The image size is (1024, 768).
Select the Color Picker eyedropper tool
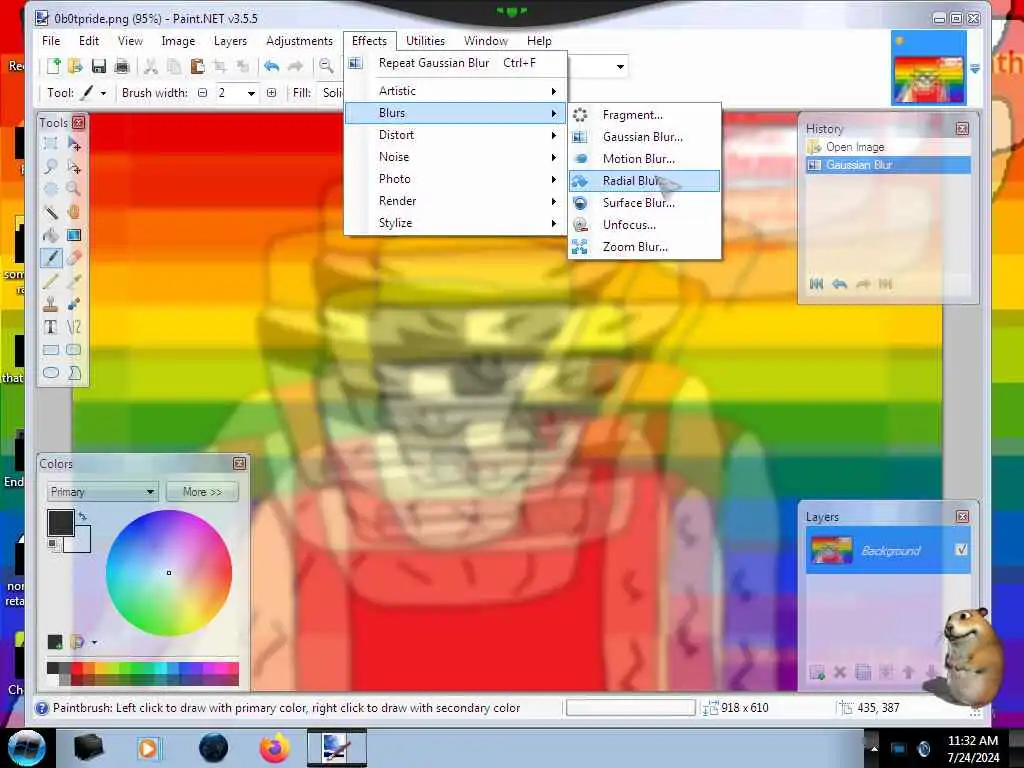pyautogui.click(x=74, y=281)
